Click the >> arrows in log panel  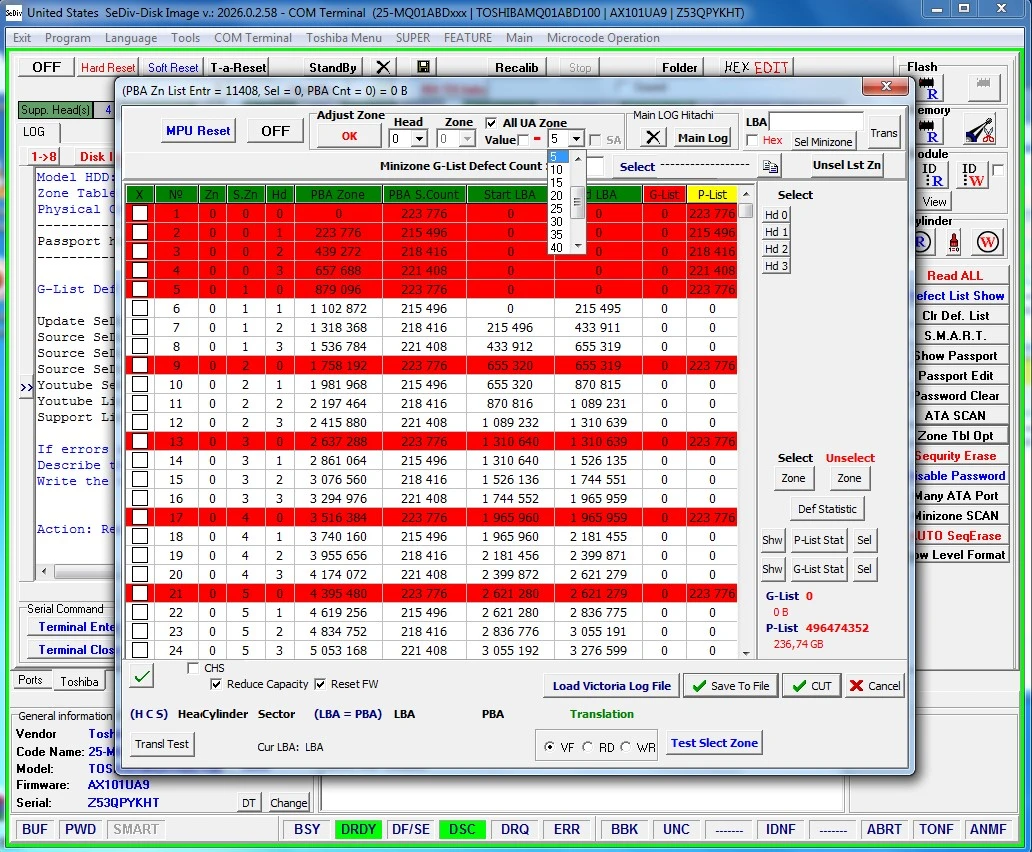[x=26, y=388]
